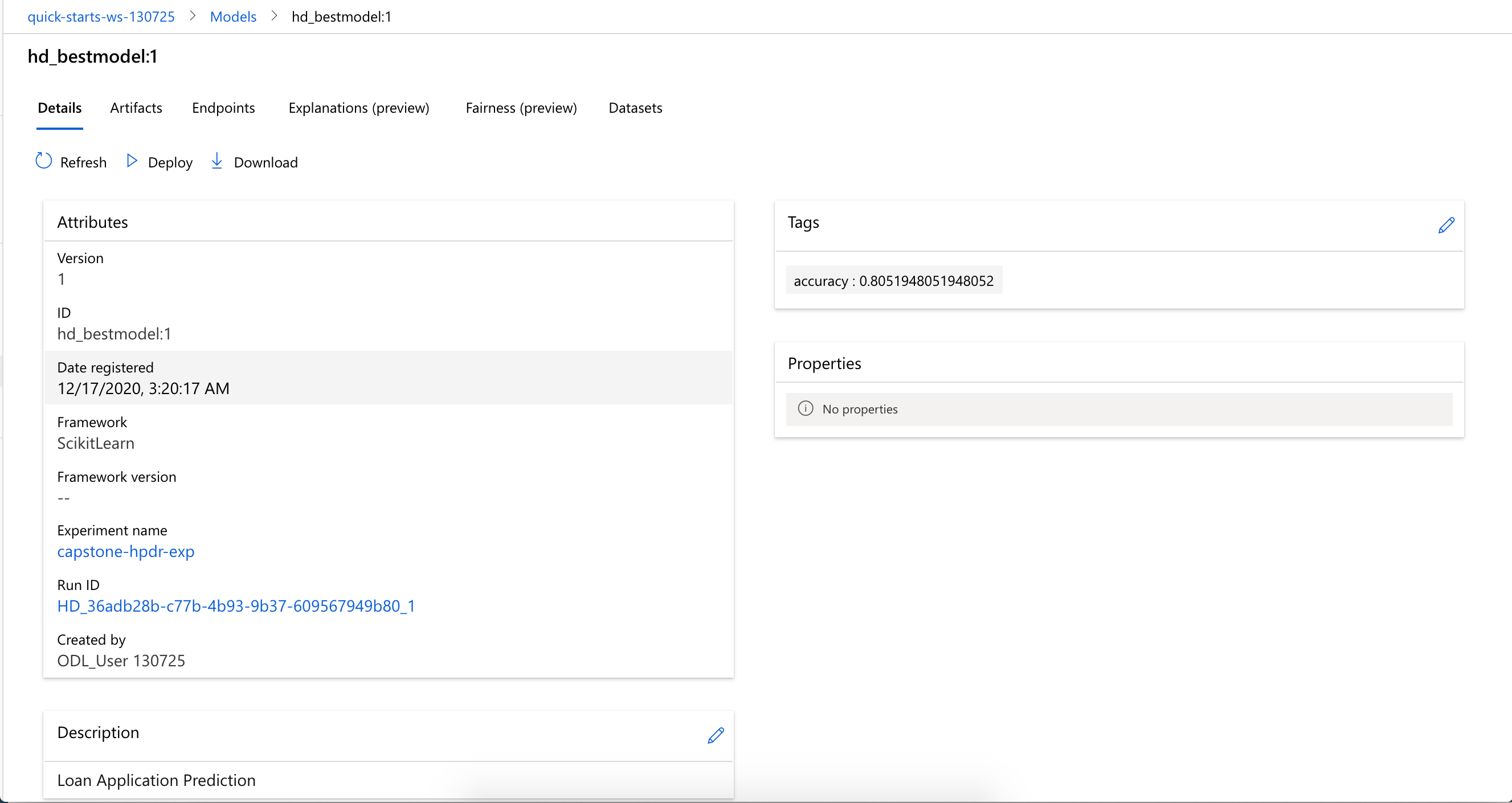
Task: Navigate to Models in the breadcrumb
Action: (x=233, y=17)
